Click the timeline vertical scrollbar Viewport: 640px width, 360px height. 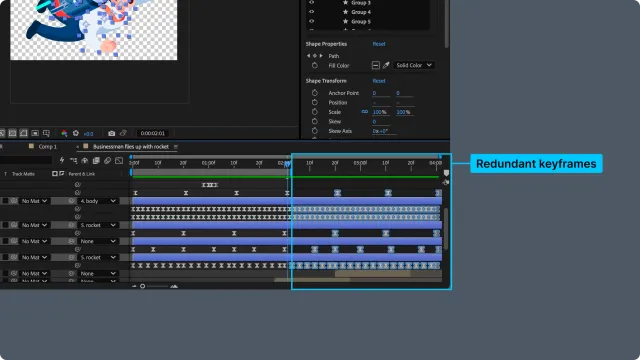pos(446,229)
